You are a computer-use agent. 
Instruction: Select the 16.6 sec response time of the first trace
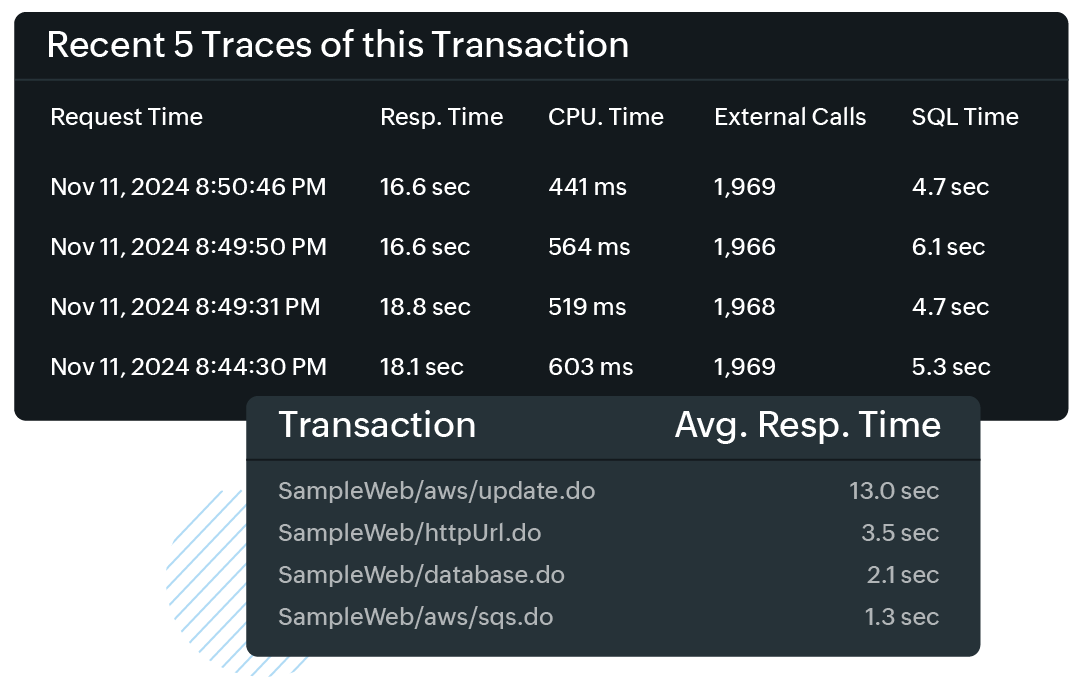(424, 187)
